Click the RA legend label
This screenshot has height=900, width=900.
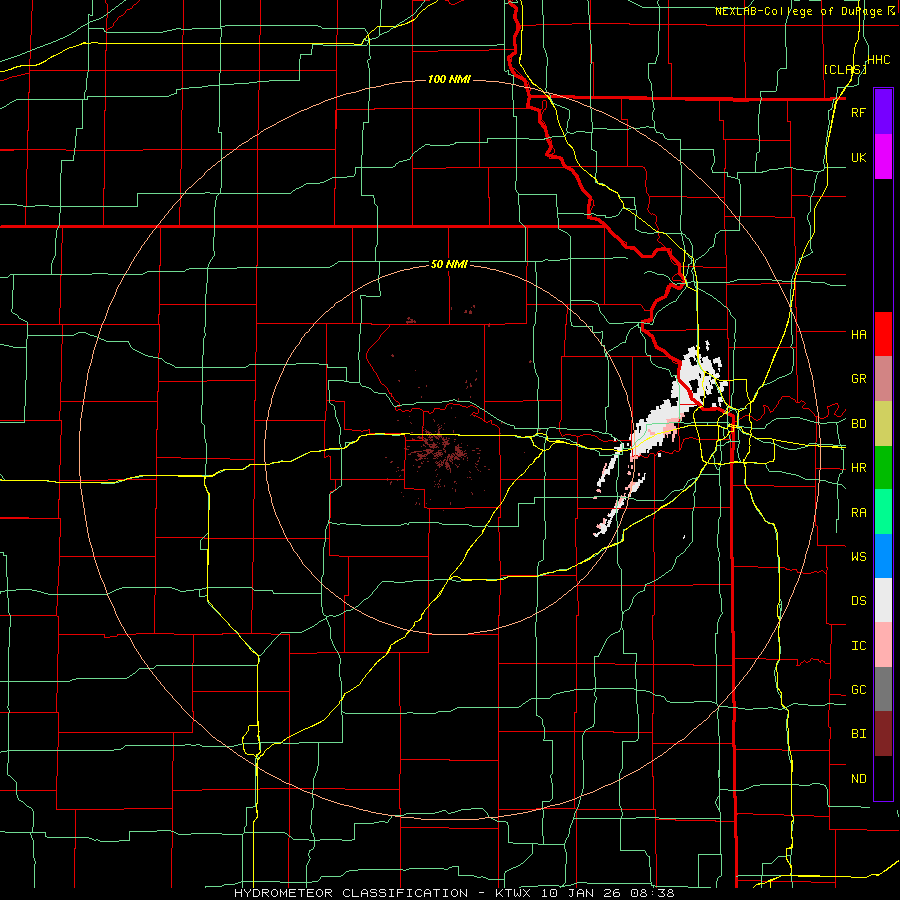pos(858,513)
